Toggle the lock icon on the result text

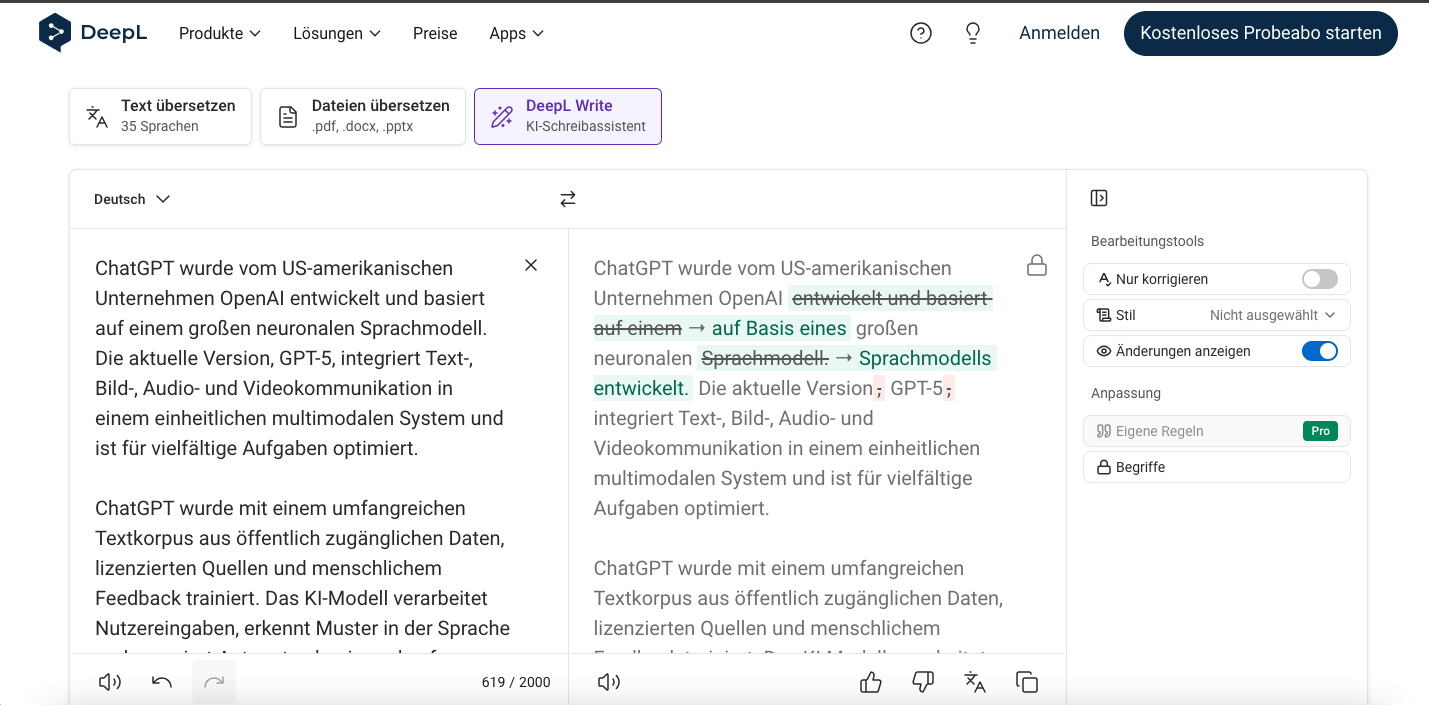[1036, 266]
